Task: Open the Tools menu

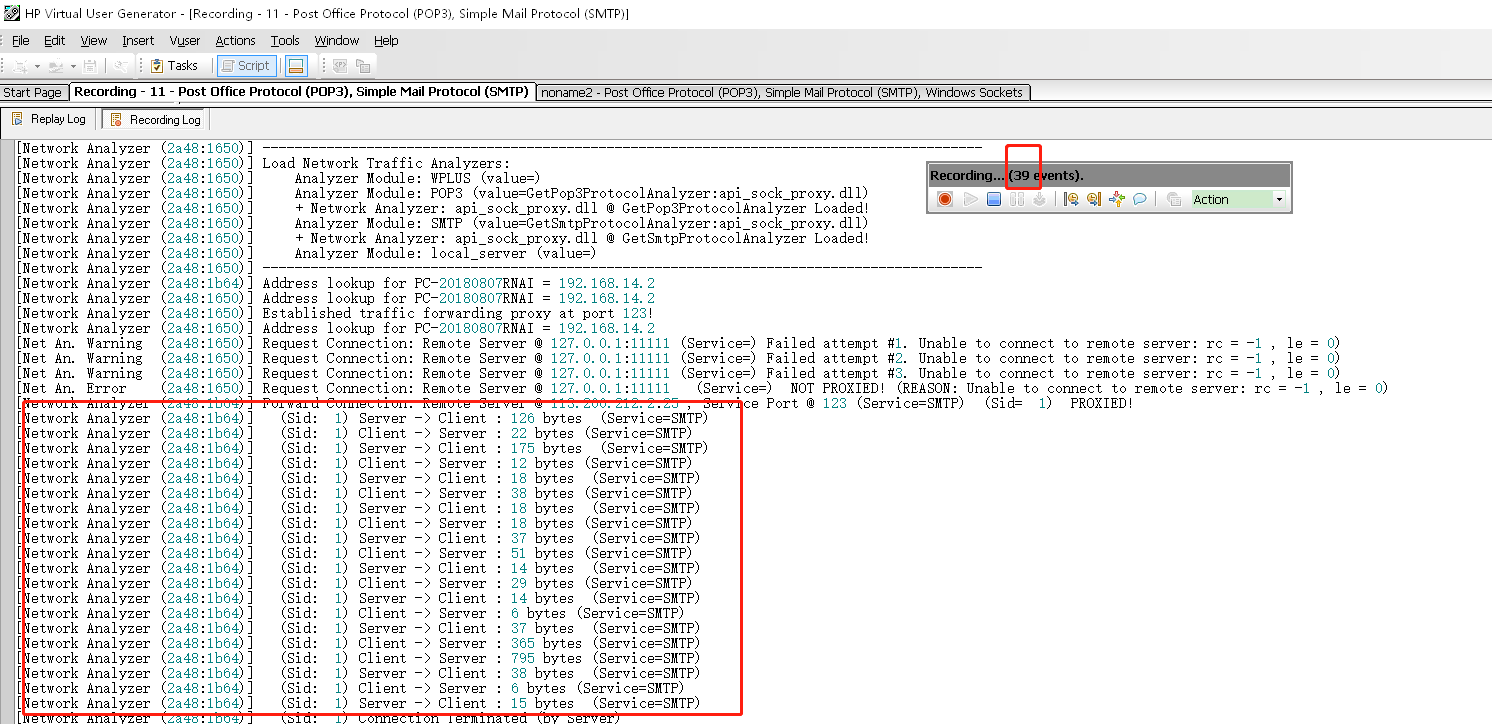Action: coord(285,40)
